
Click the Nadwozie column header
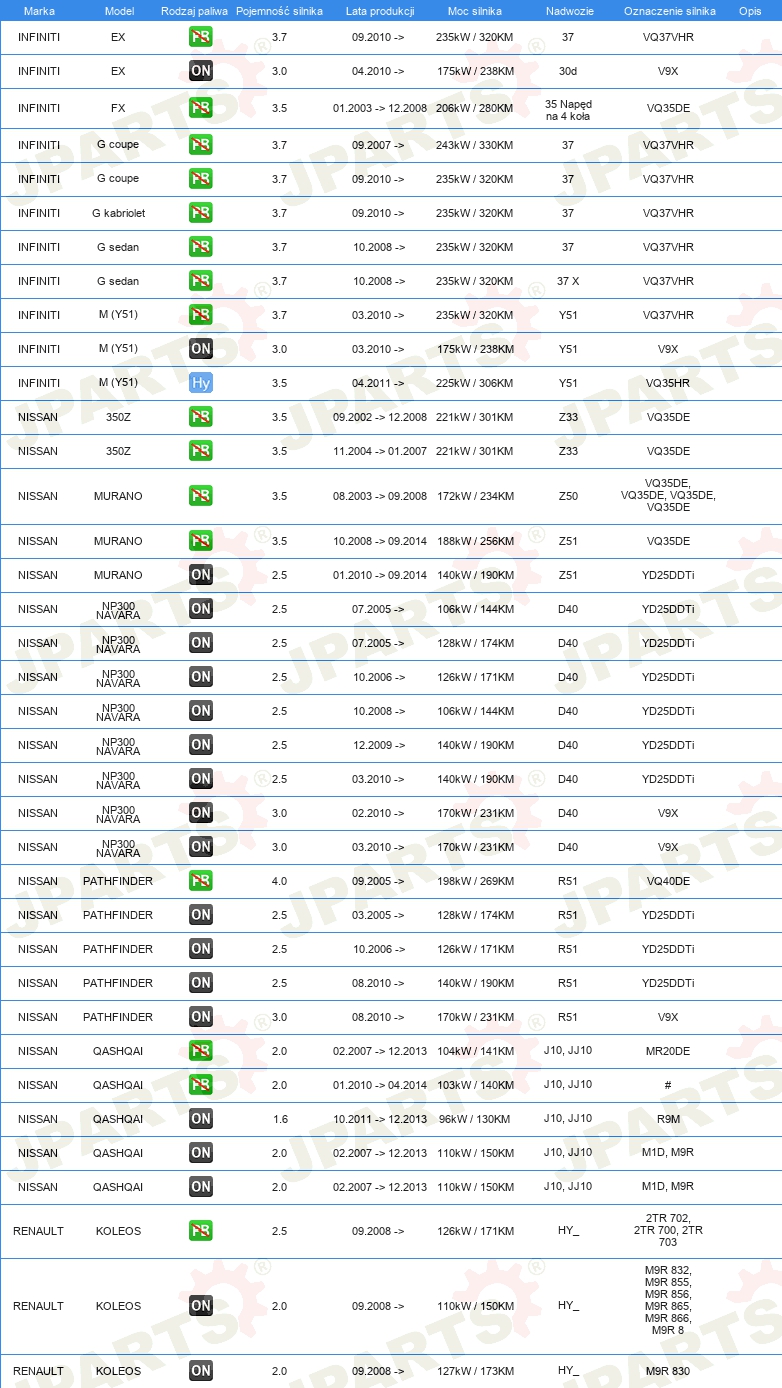click(x=568, y=11)
